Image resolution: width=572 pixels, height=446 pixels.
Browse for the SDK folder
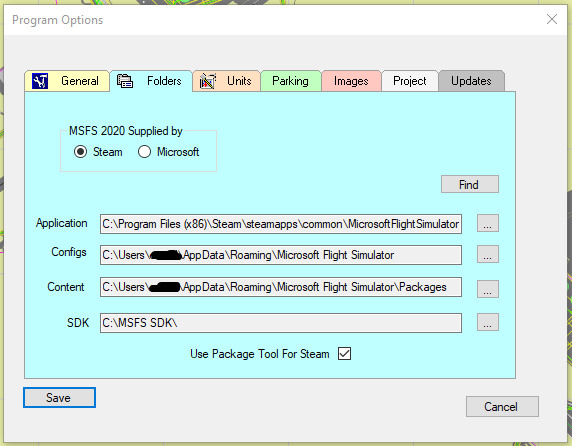(488, 322)
